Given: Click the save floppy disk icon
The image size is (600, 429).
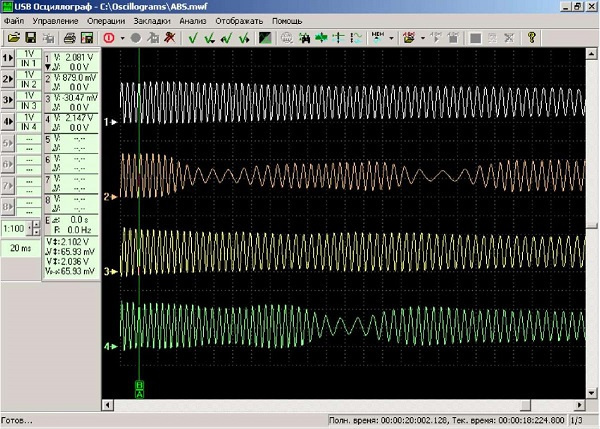Looking at the screenshot, I should point(32,38).
